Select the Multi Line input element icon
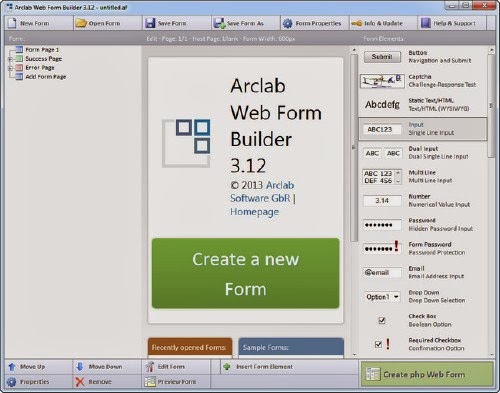Image resolution: width=500 pixels, height=393 pixels. click(382, 177)
